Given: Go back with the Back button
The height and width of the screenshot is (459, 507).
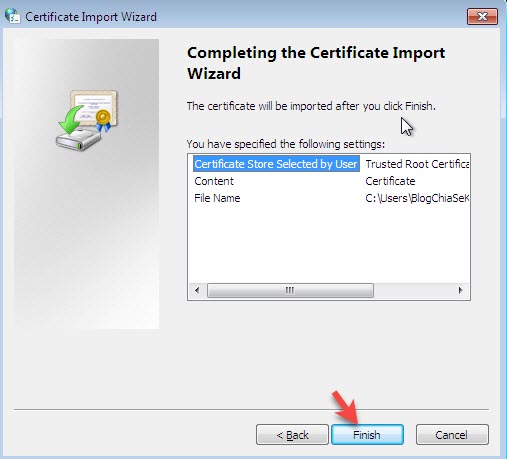Looking at the screenshot, I should [292, 435].
